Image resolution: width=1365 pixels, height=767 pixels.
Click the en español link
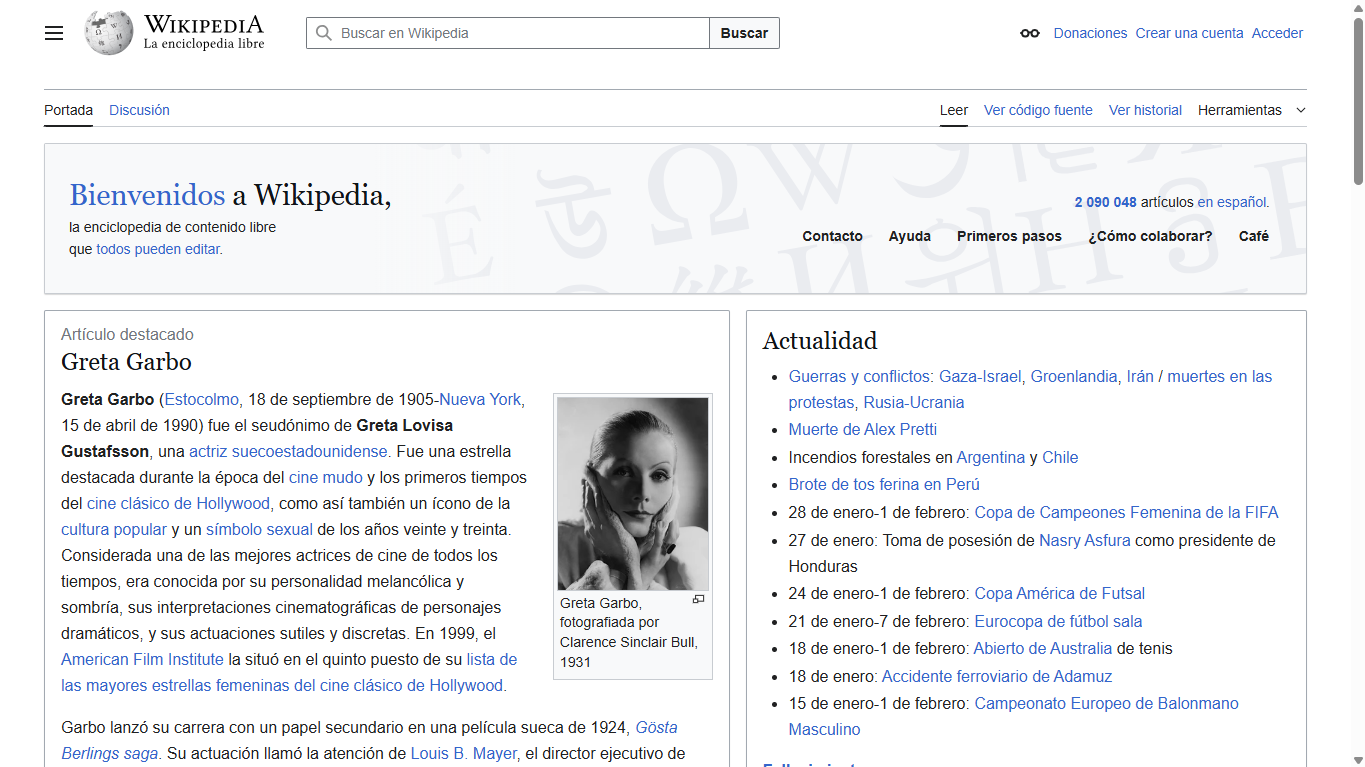point(1233,202)
